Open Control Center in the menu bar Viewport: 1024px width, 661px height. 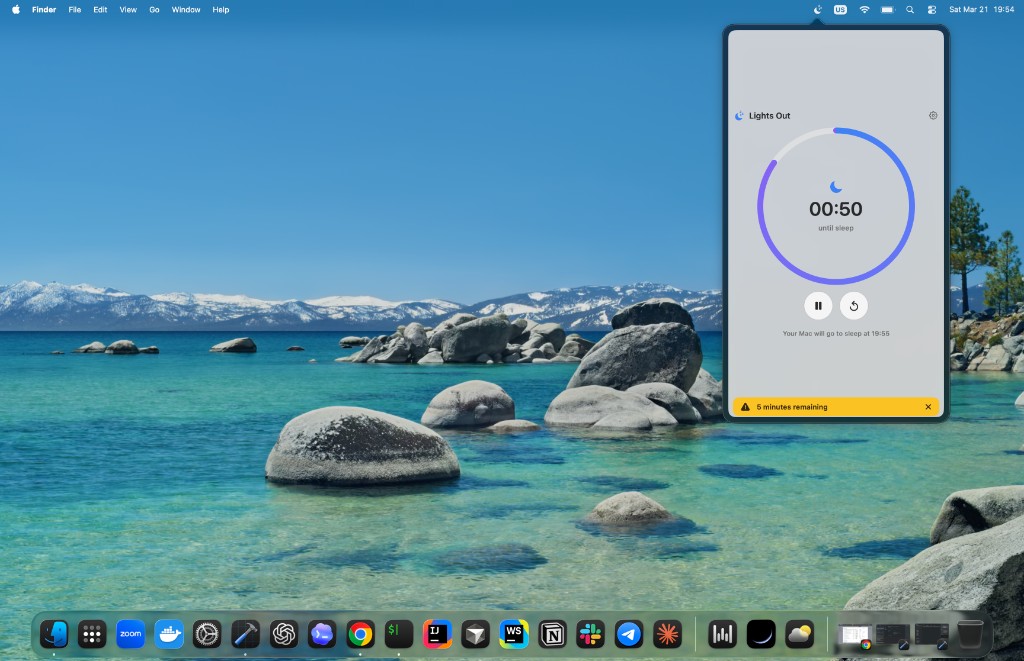[x=932, y=10]
